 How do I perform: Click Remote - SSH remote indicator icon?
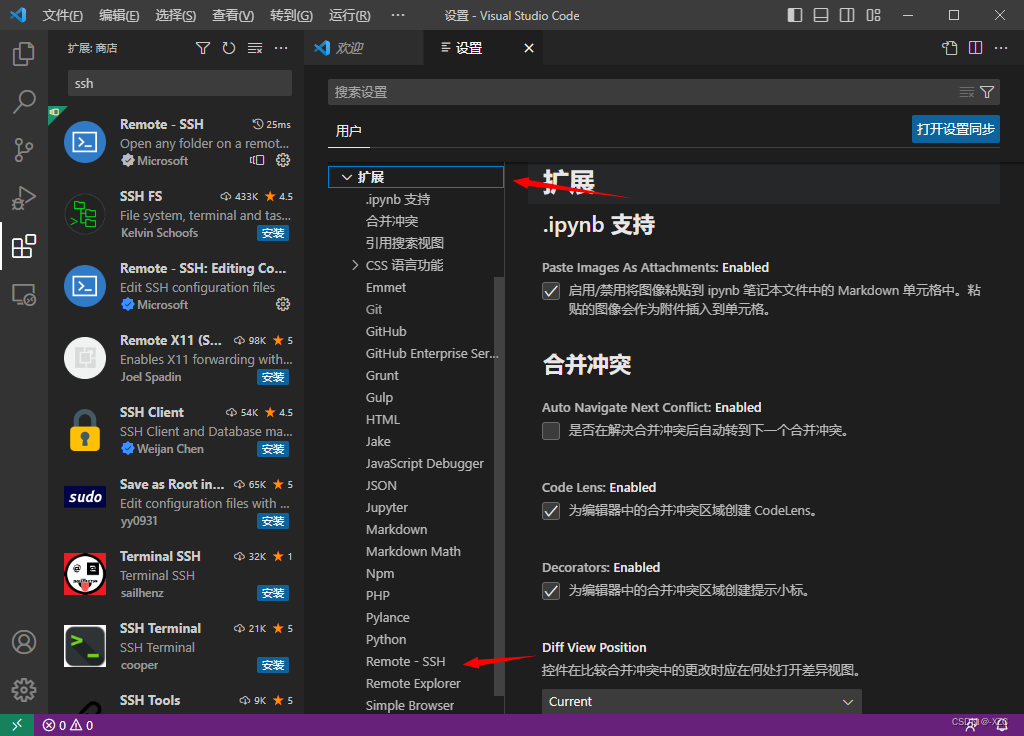(x=257, y=160)
